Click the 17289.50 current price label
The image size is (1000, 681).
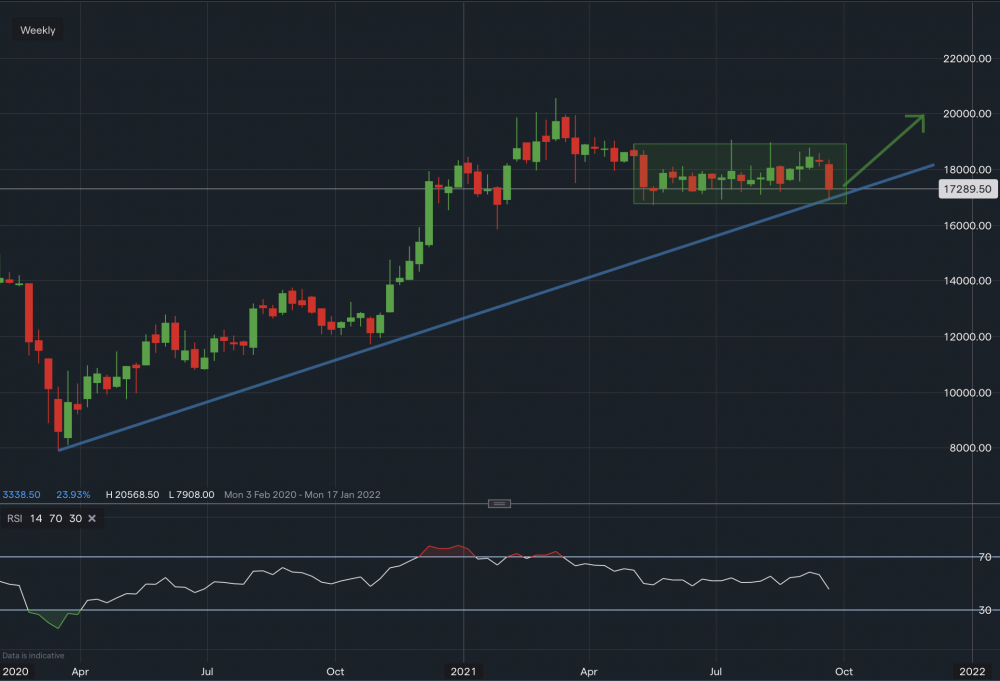click(966, 188)
